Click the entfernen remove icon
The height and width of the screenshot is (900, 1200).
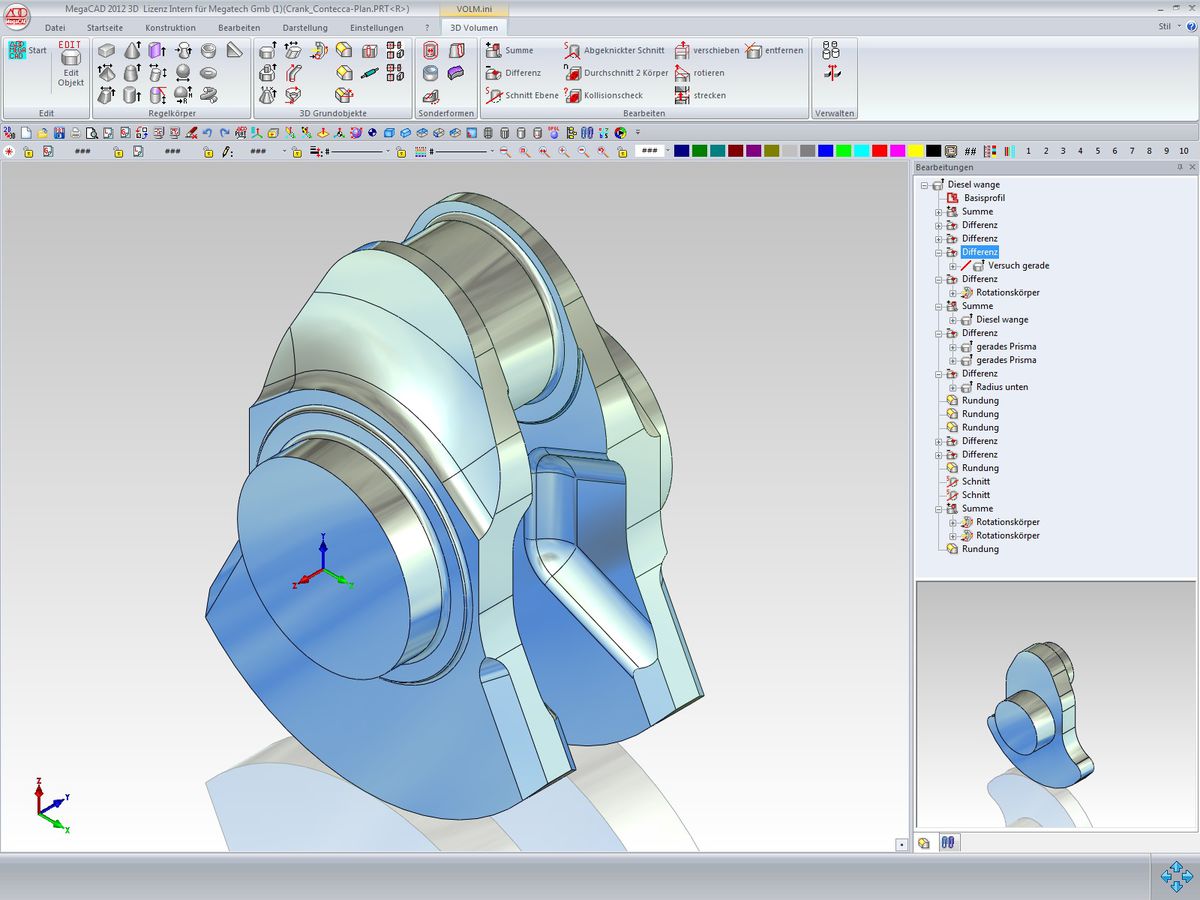pyautogui.click(x=753, y=50)
